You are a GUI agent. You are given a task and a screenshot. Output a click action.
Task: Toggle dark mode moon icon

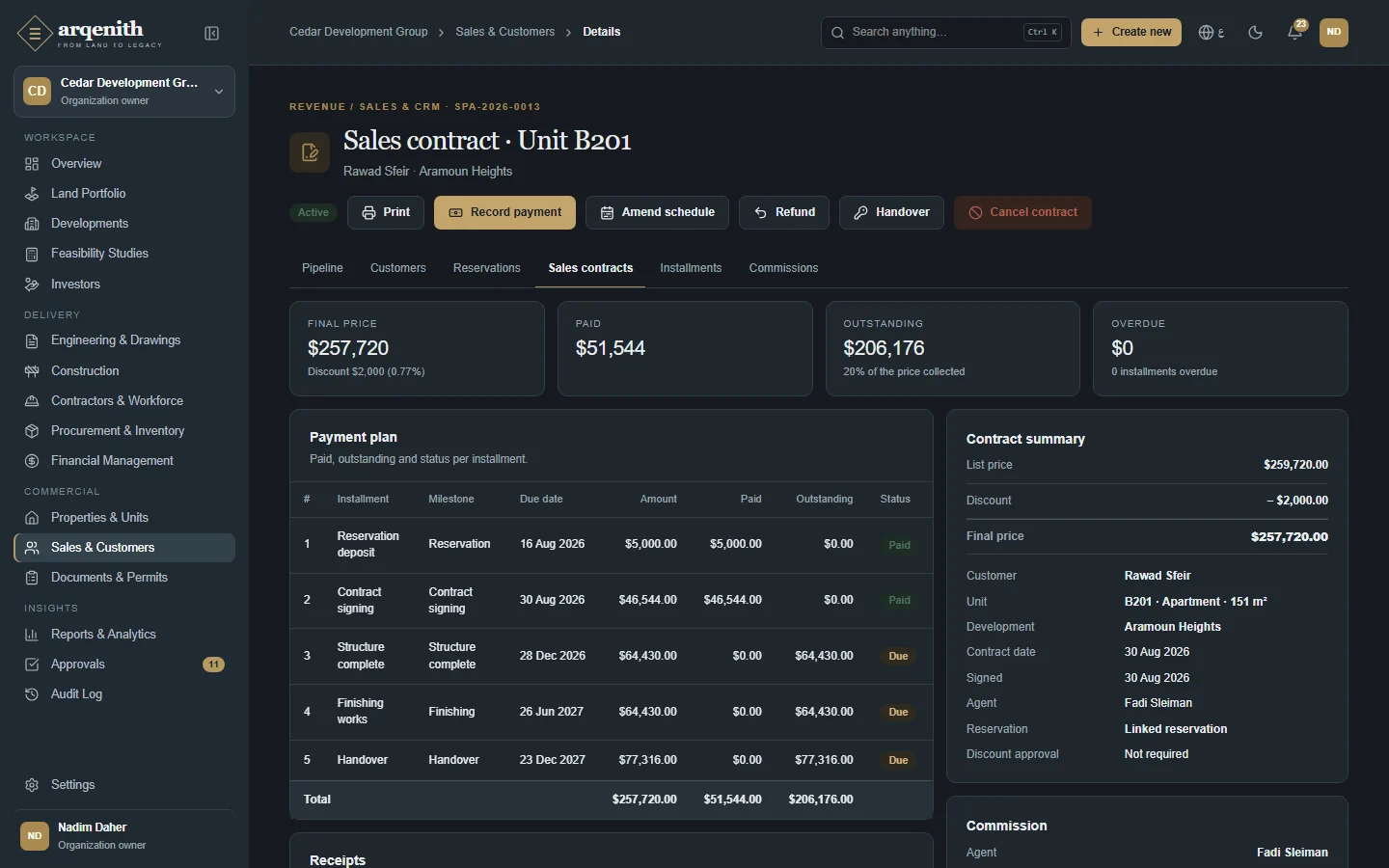pos(1255,32)
